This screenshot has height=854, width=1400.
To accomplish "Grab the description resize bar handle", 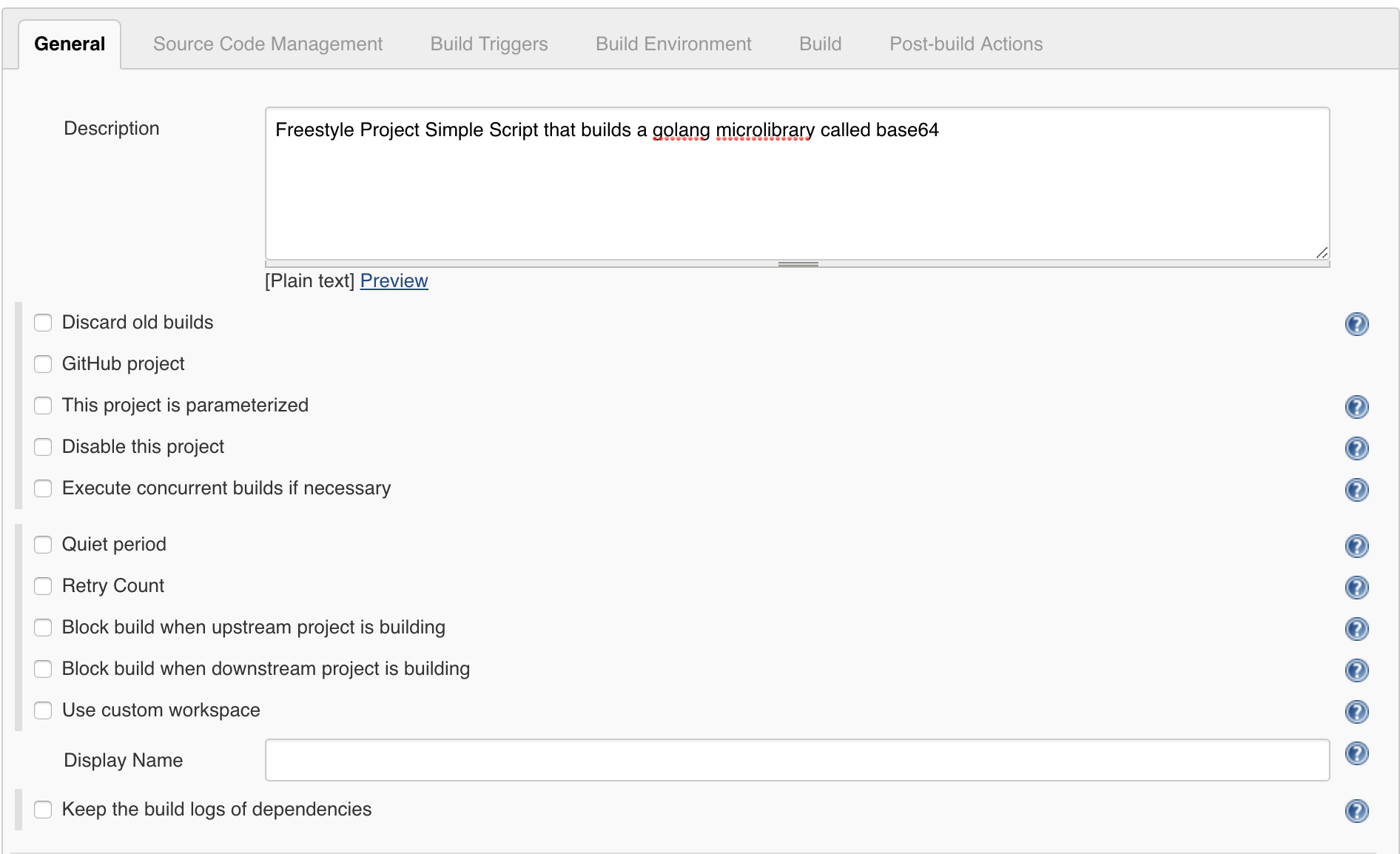I will point(798,264).
